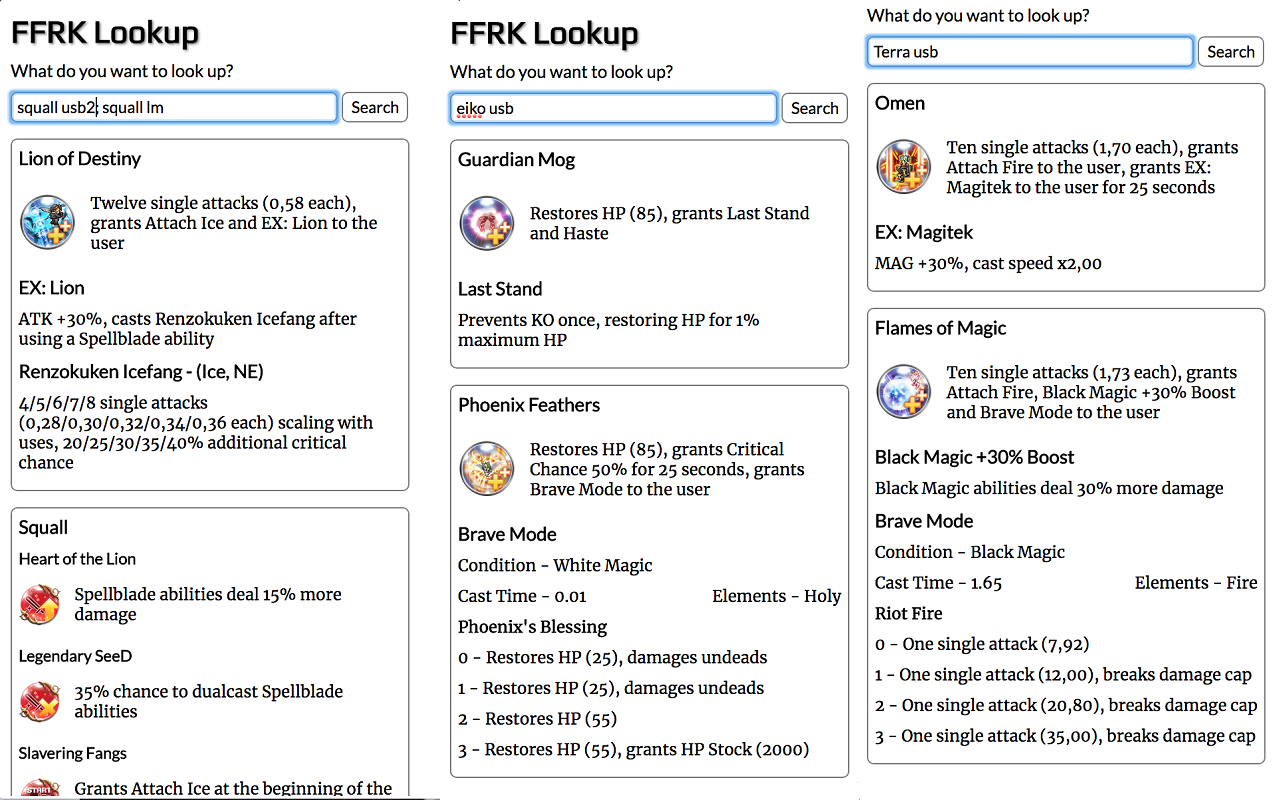Click the Heart of the Lion label
The height and width of the screenshot is (800, 1280).
[x=77, y=559]
